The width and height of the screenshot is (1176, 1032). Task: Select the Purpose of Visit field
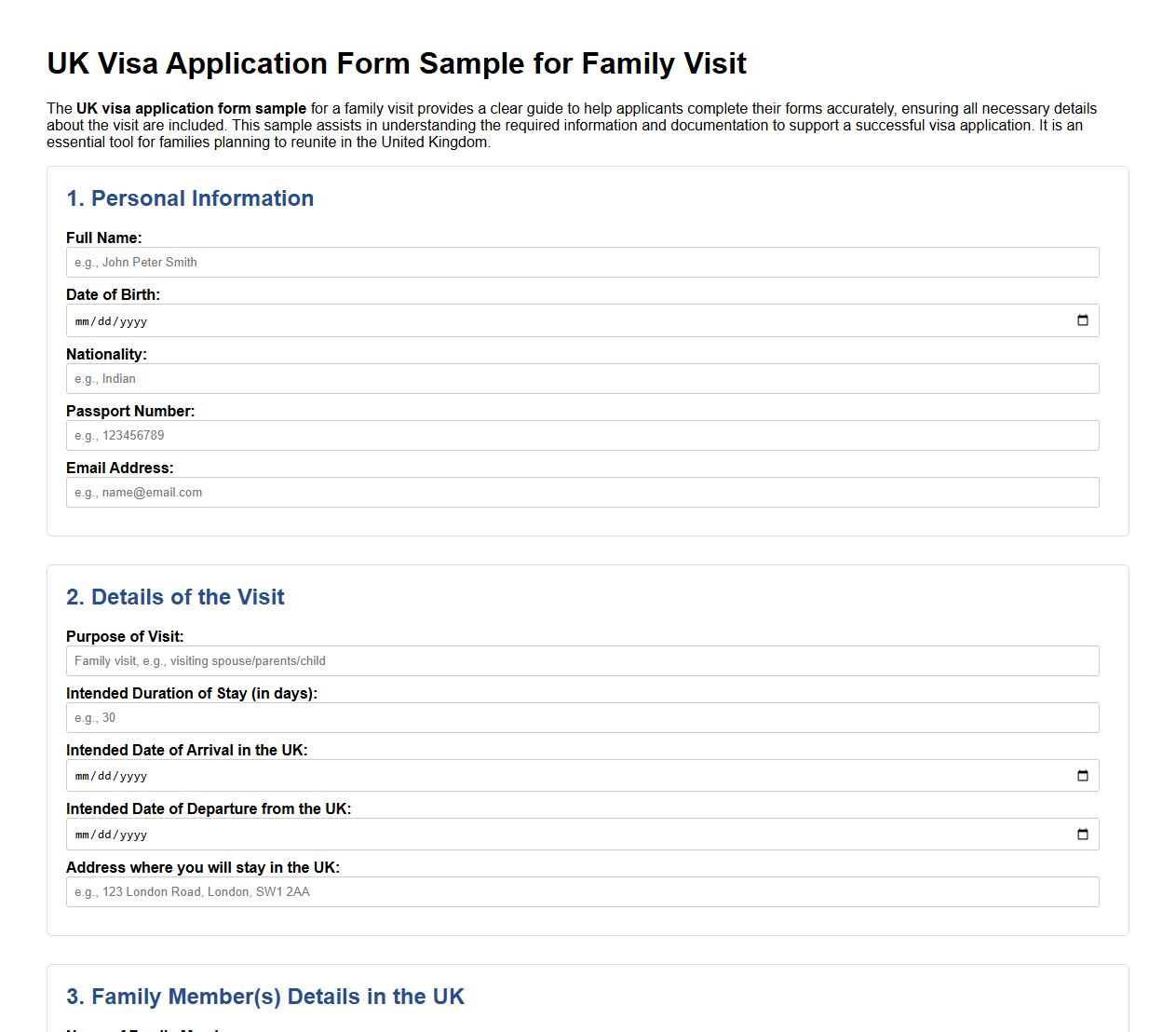[x=582, y=660]
